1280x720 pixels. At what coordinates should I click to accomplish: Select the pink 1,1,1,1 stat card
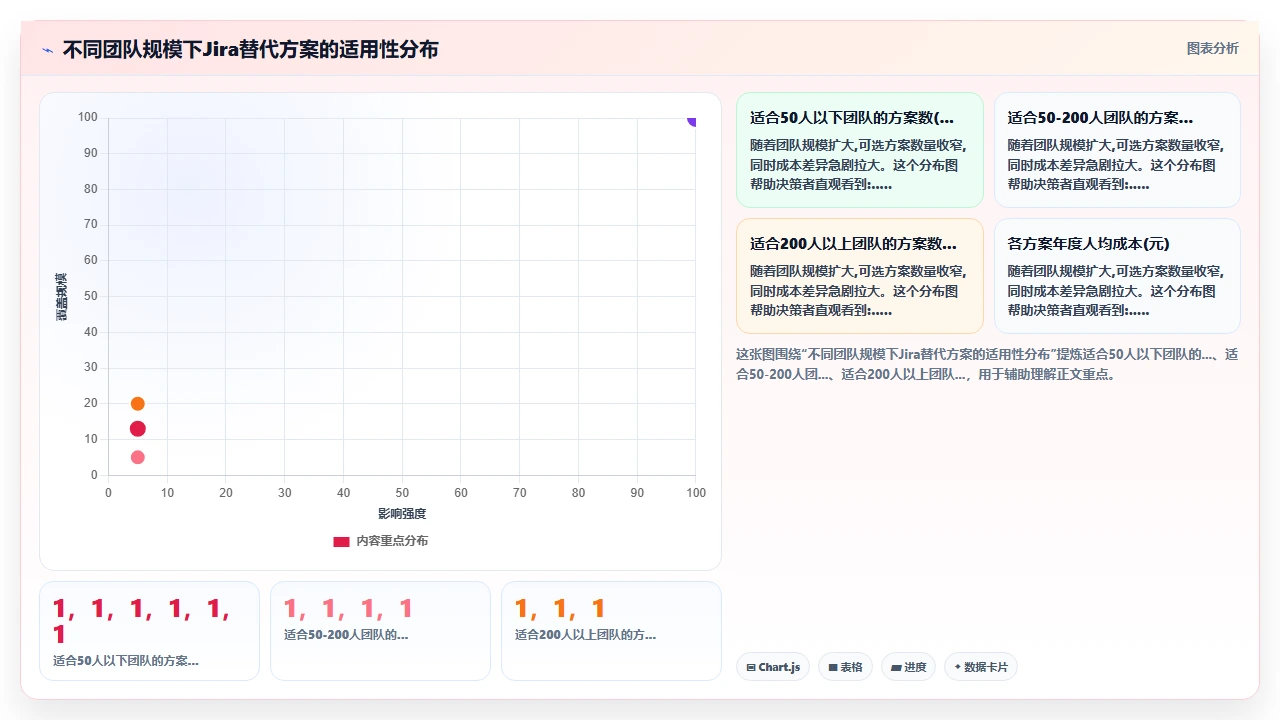pyautogui.click(x=380, y=631)
